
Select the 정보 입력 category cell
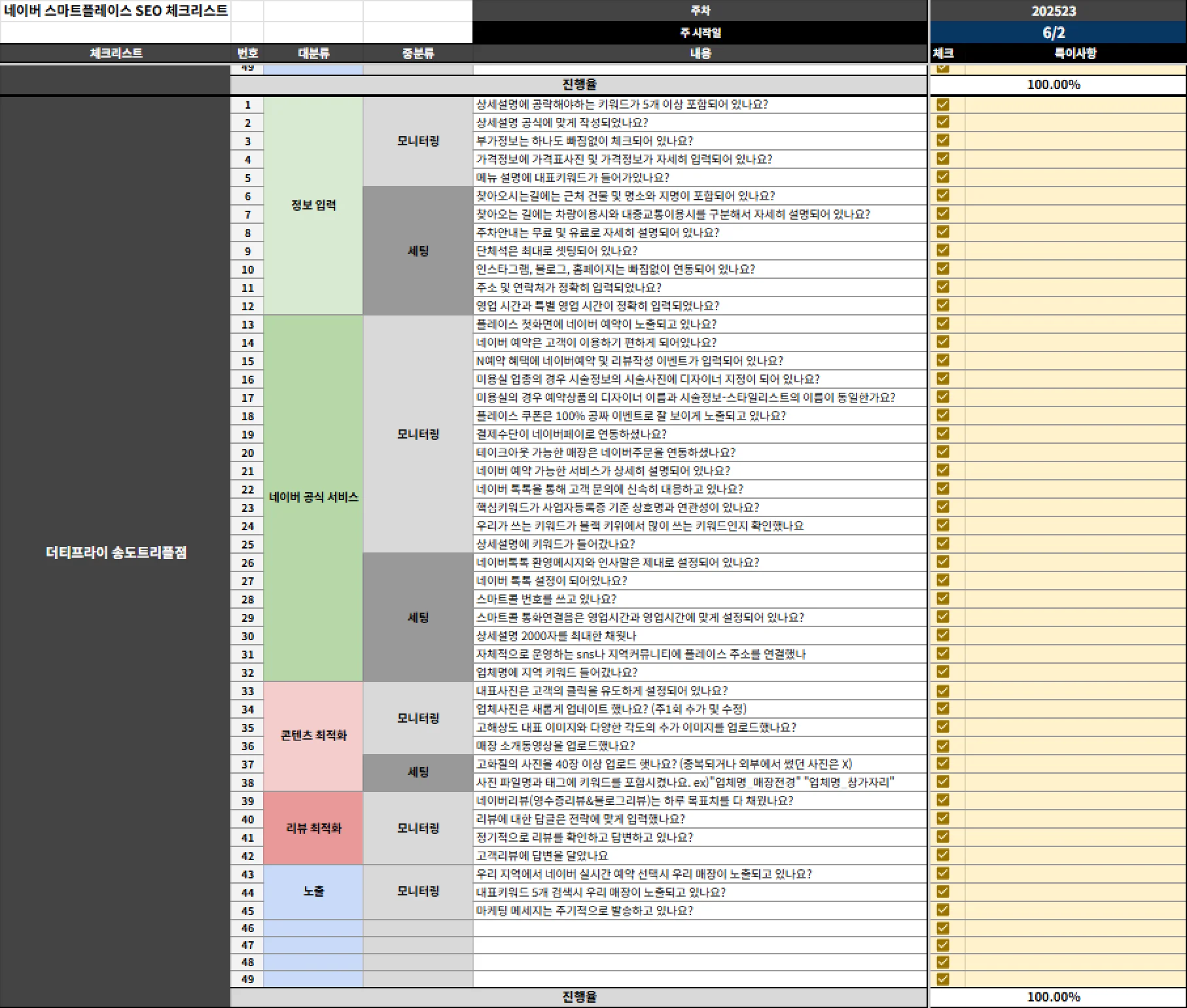click(x=313, y=206)
